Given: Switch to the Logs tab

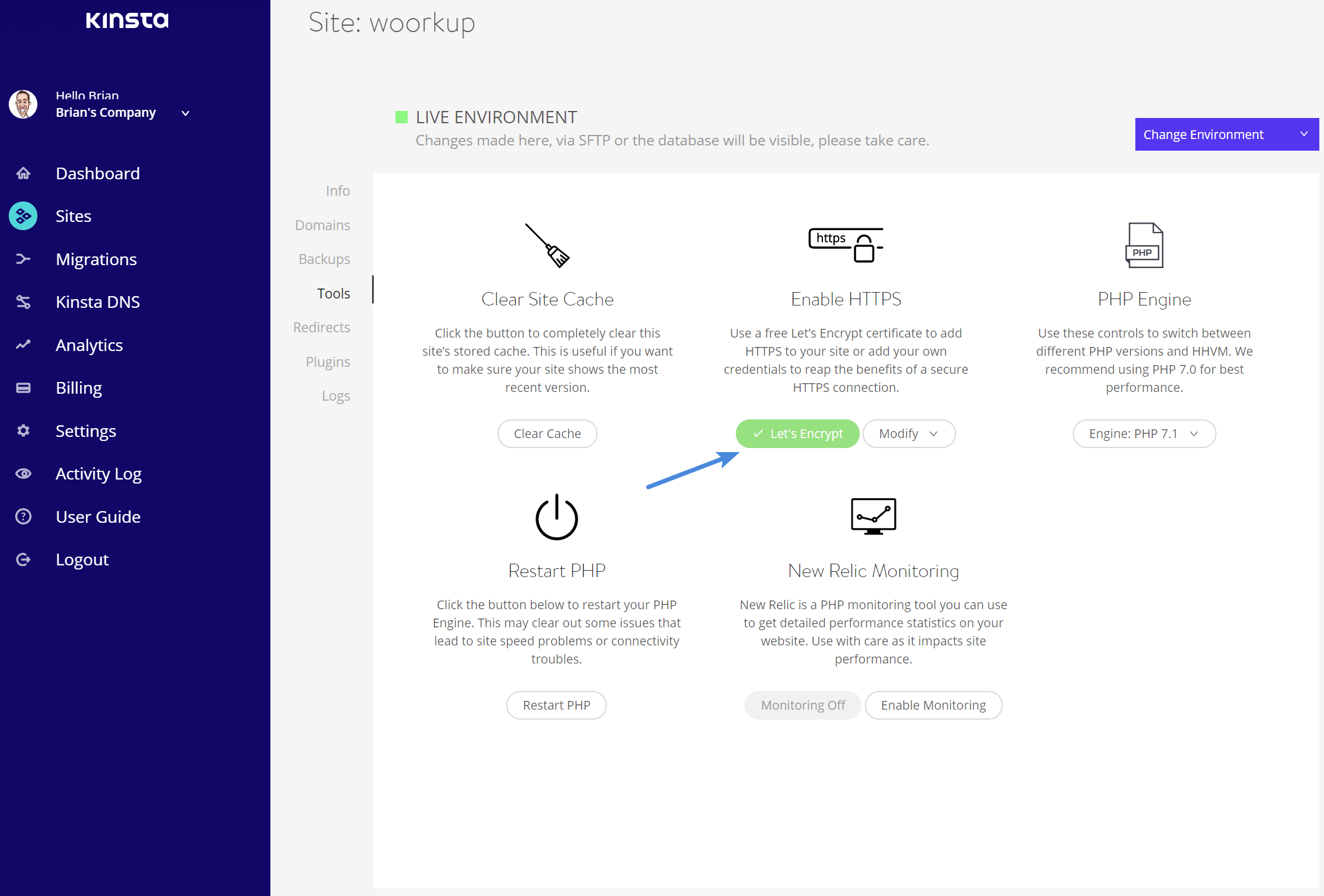Looking at the screenshot, I should [x=336, y=396].
